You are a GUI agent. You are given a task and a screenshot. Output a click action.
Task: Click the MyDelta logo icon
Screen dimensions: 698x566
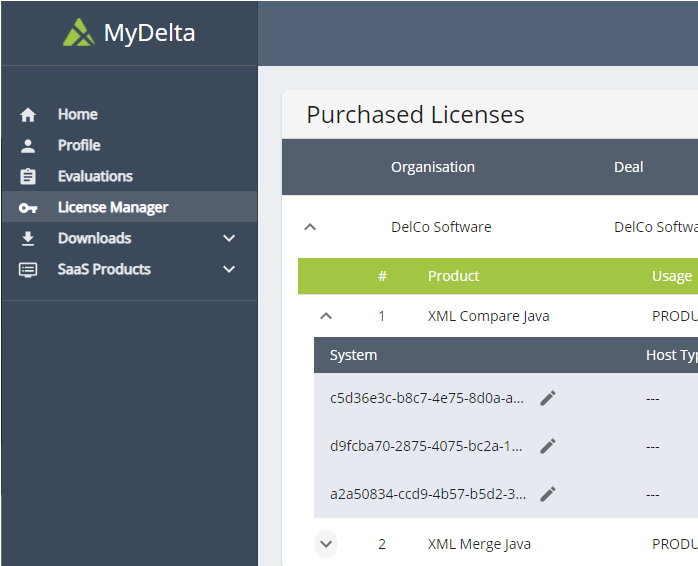(79, 33)
